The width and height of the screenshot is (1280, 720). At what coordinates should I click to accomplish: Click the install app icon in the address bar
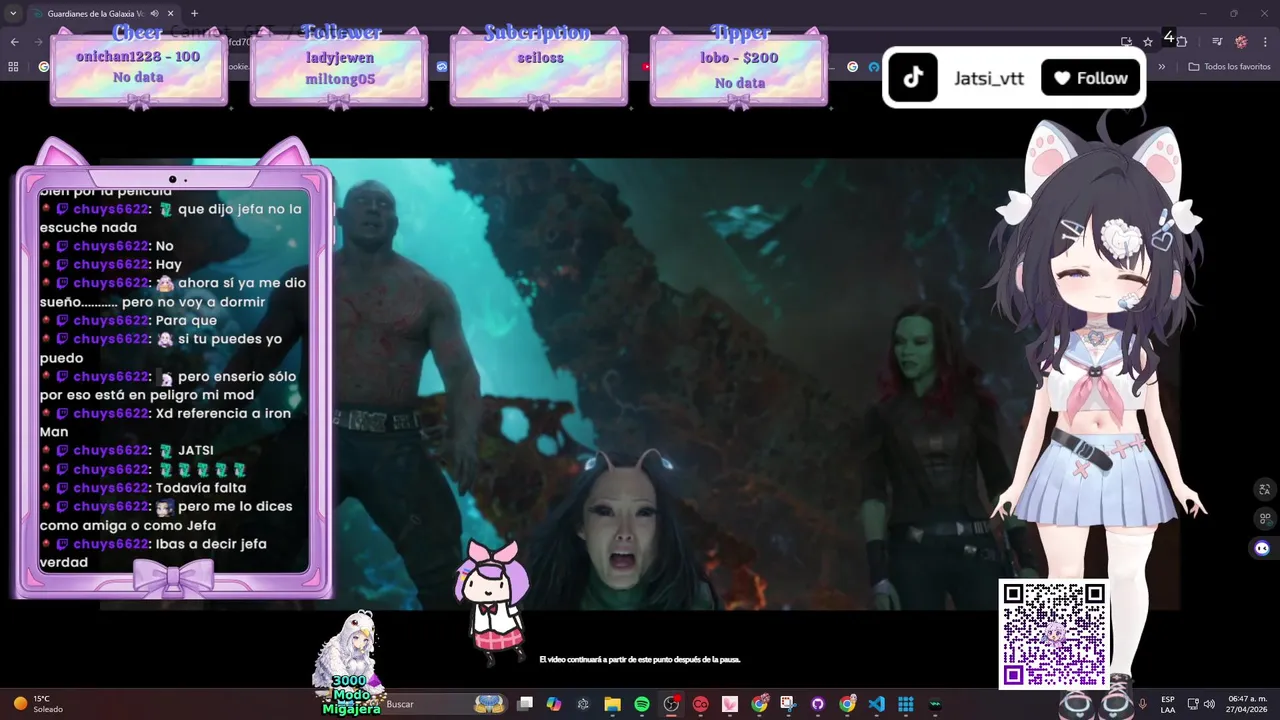click(x=1127, y=42)
